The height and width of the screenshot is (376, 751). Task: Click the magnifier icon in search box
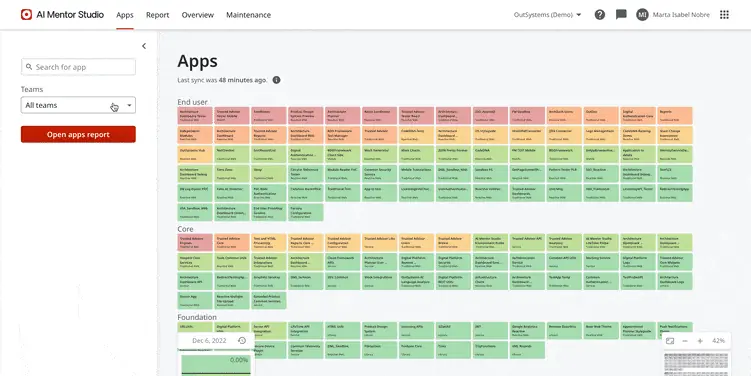coord(29,67)
